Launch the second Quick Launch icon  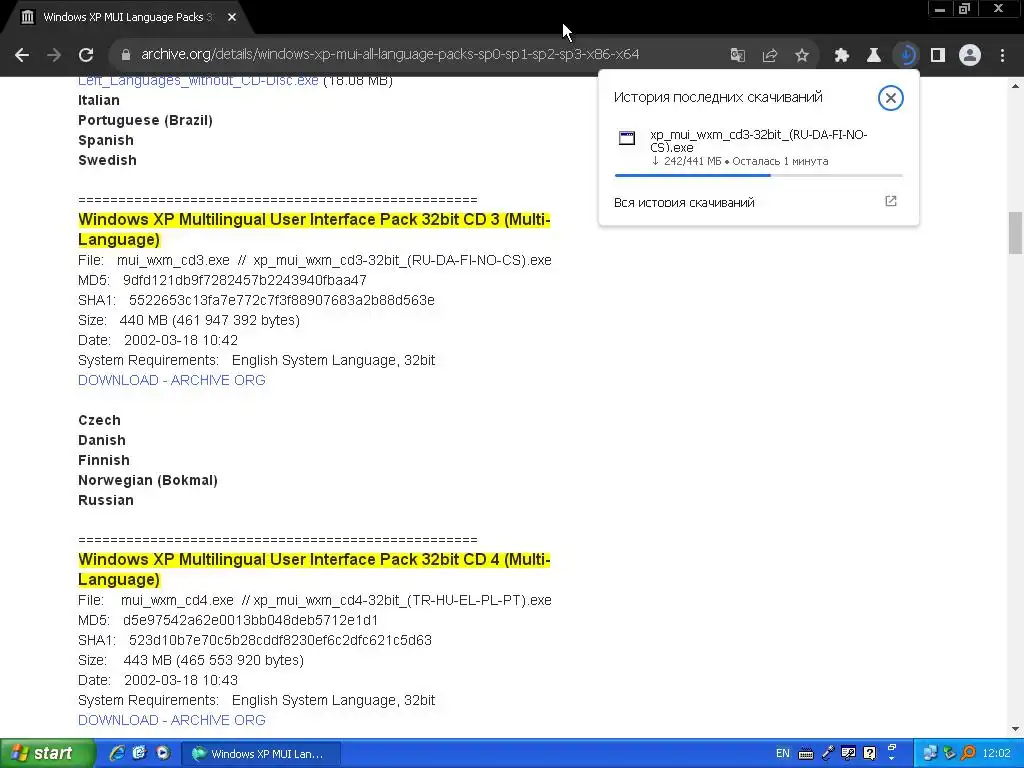pyautogui.click(x=139, y=753)
